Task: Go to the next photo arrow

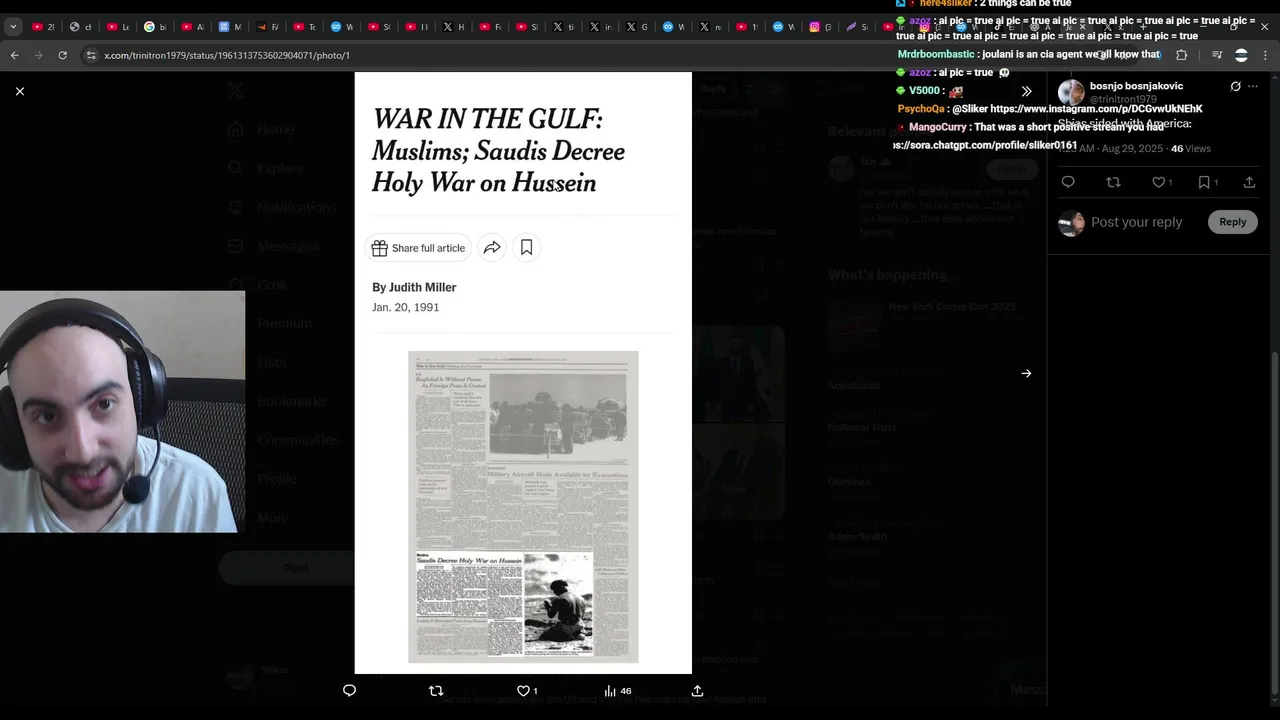Action: 1026,373
